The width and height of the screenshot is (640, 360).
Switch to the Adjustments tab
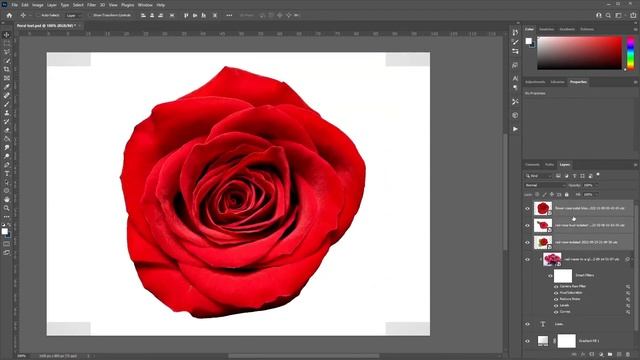[535, 82]
